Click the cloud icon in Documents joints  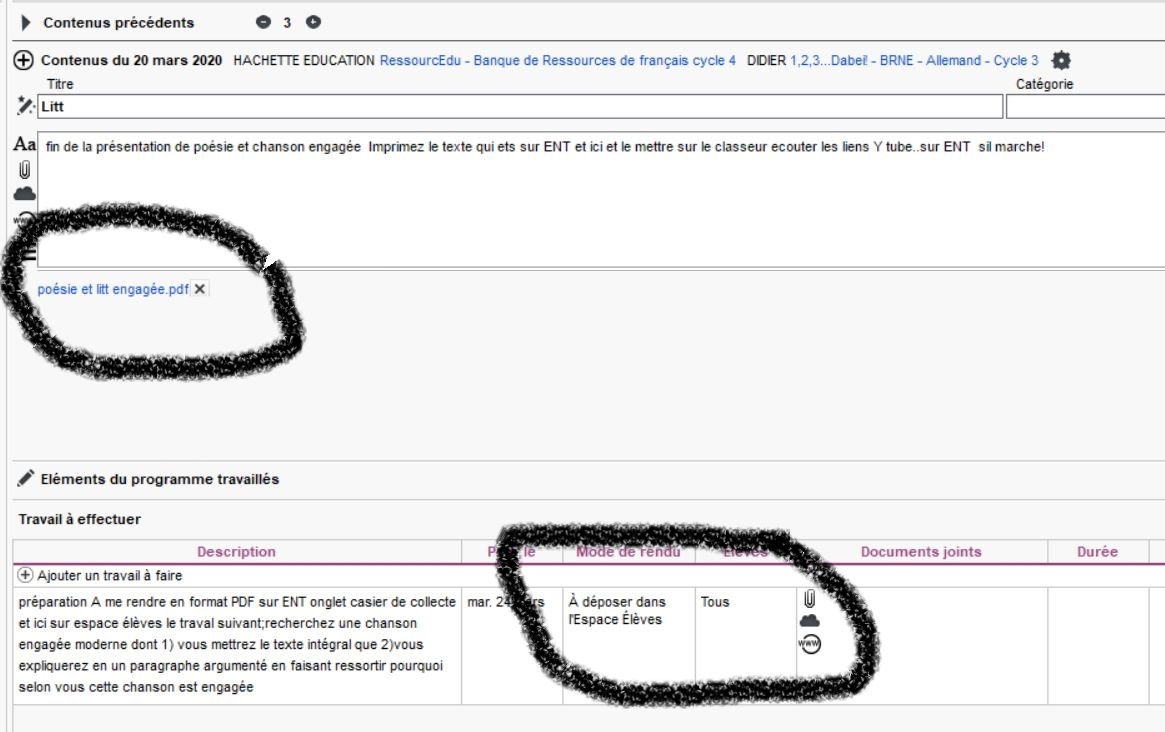809,622
